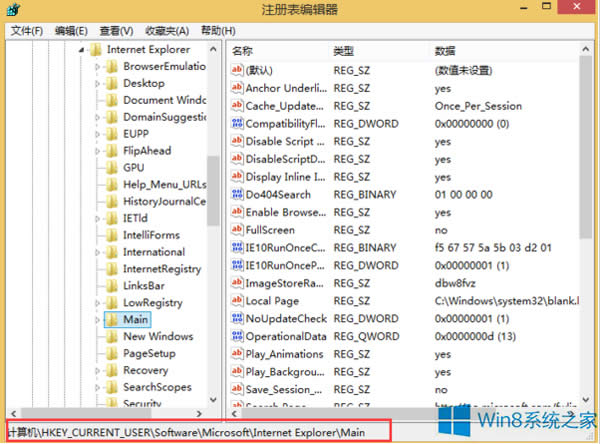Click the tree pane scroll-right arrow
This screenshot has width=600, height=444.
pos(199,414)
